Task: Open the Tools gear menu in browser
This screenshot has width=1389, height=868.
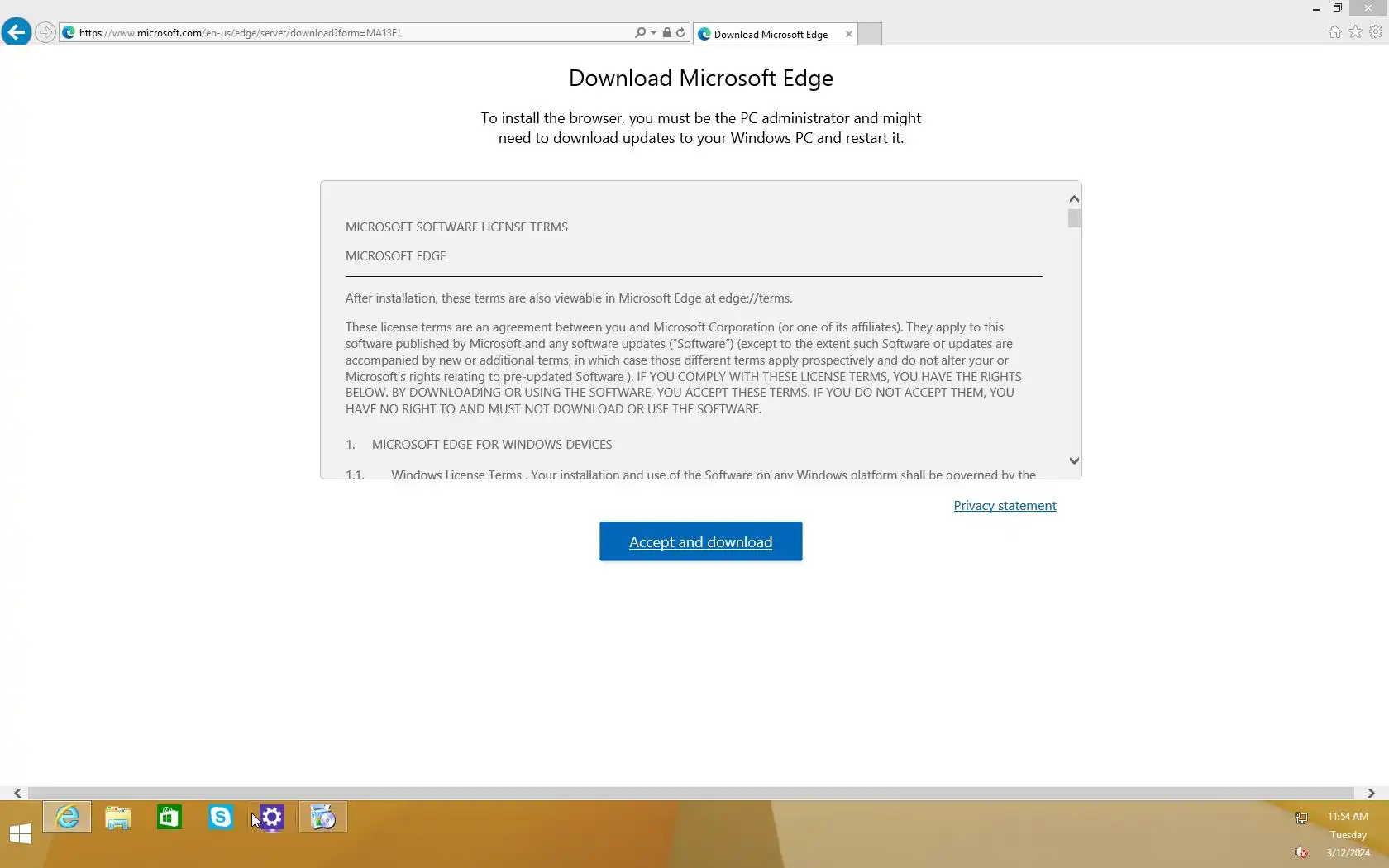Action: point(1376,32)
